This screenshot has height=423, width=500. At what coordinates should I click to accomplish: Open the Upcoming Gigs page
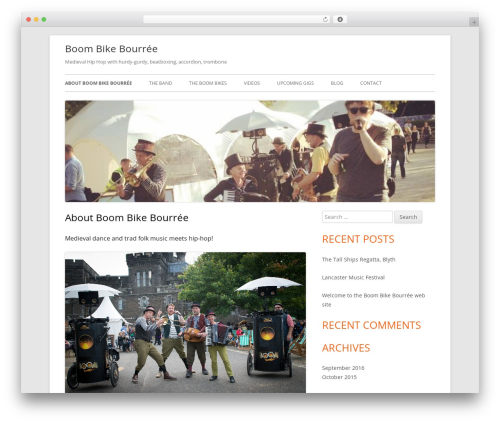[295, 83]
